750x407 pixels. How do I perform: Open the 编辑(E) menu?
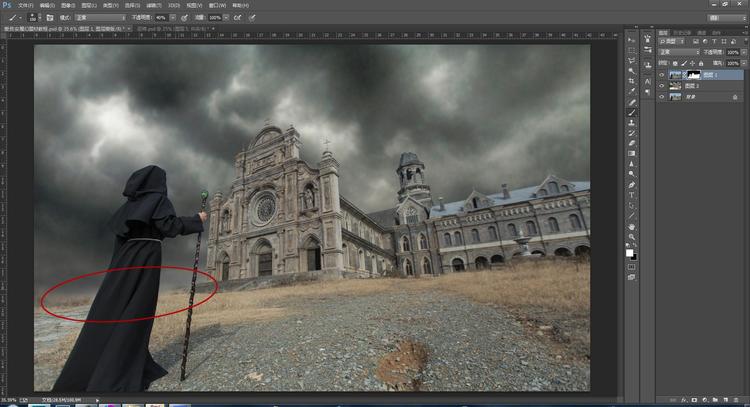tap(47, 5)
